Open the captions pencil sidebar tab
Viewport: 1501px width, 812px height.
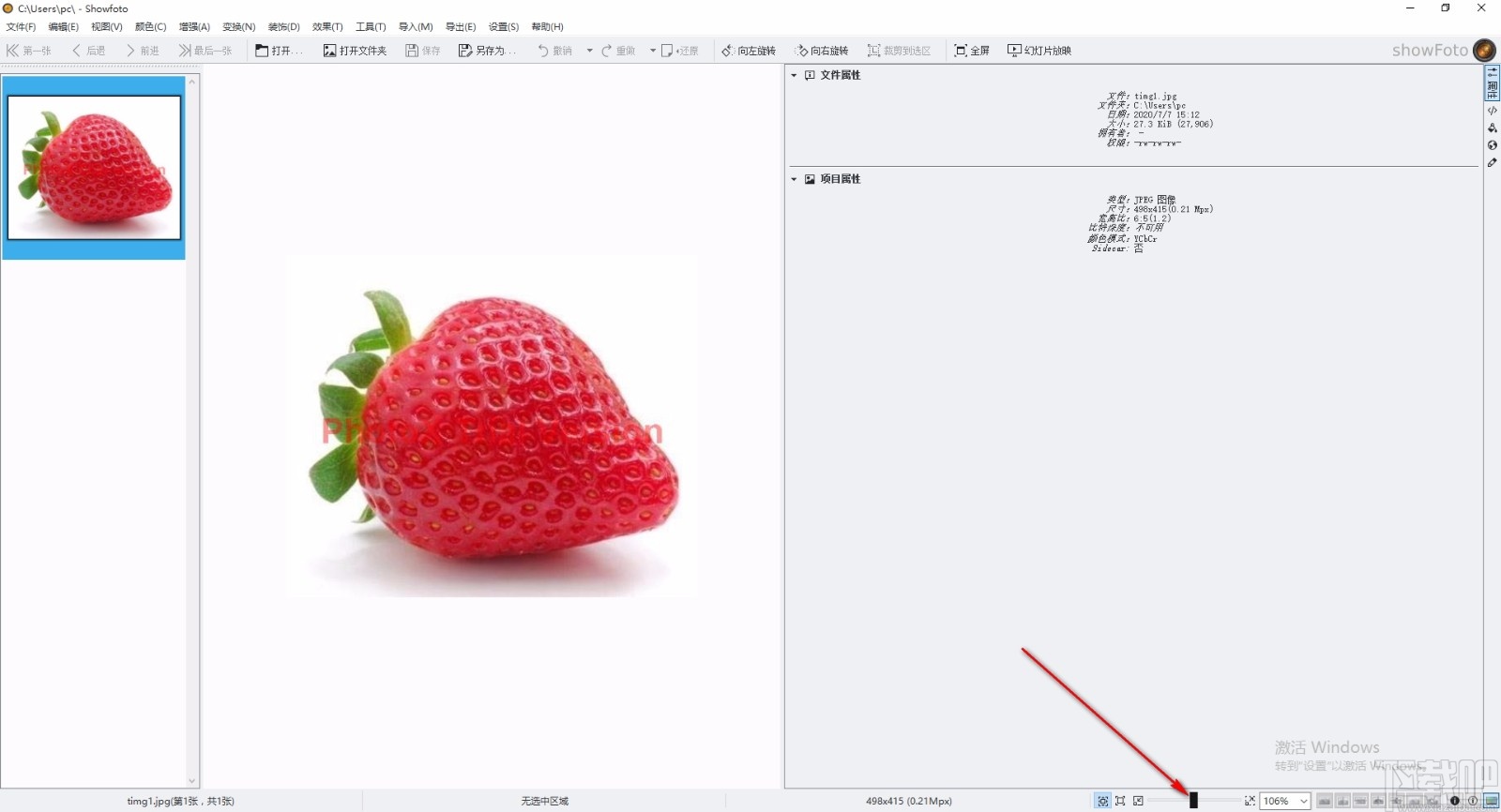[x=1493, y=162]
